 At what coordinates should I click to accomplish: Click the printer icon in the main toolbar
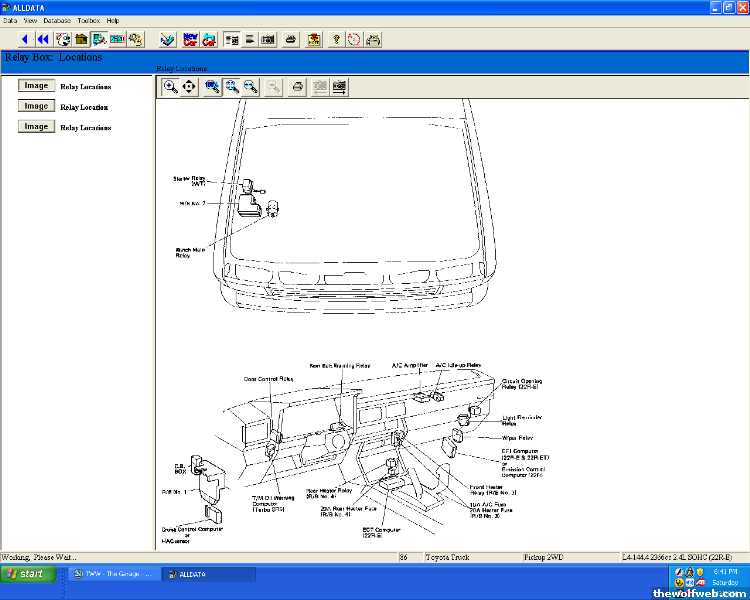click(290, 39)
